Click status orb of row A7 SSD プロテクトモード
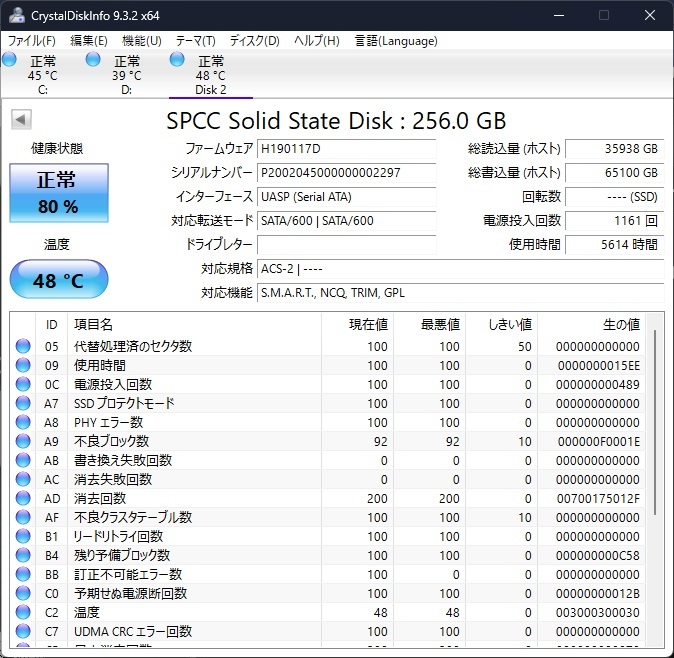674x658 pixels. tap(23, 403)
